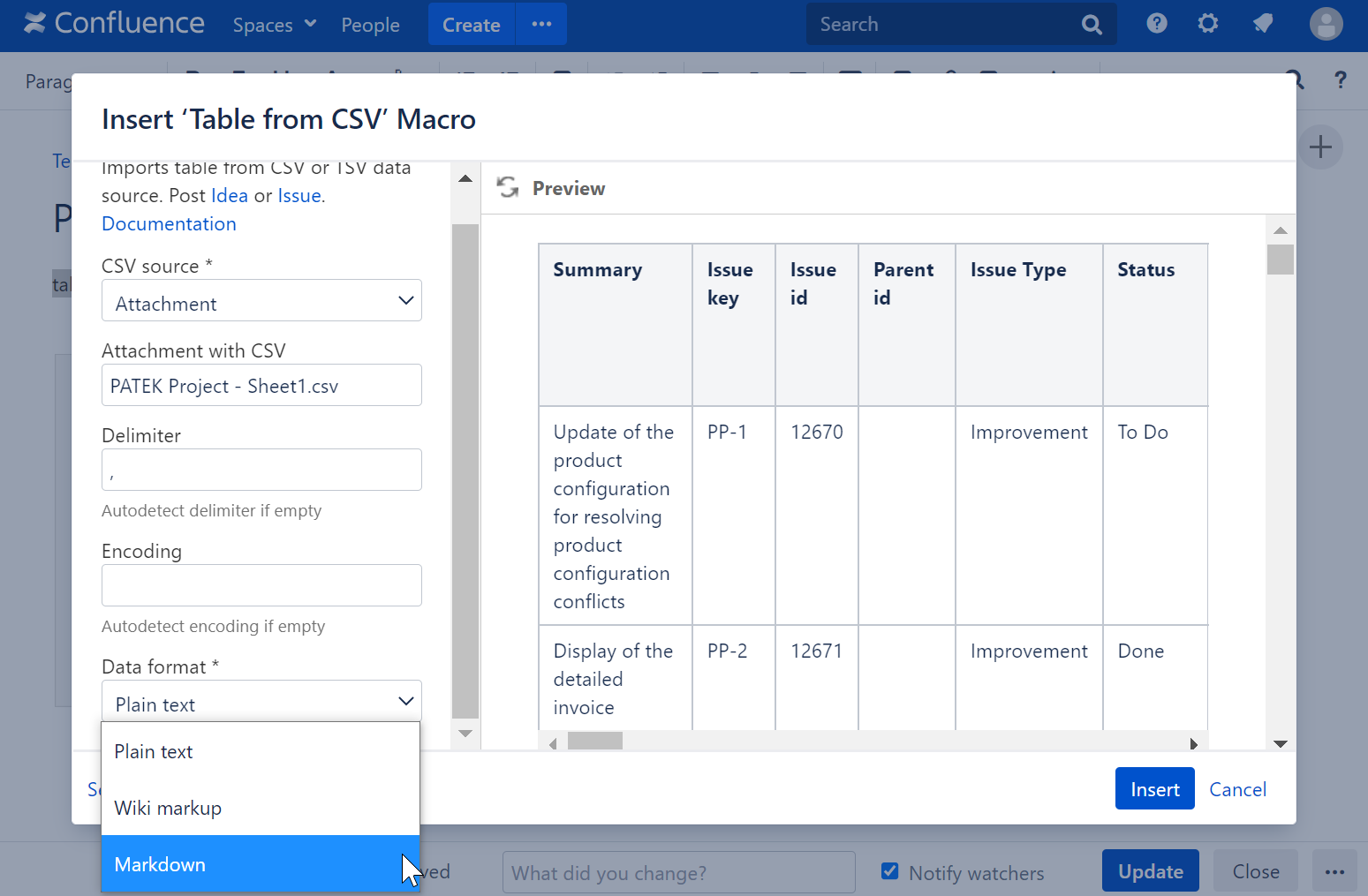Open the Data format dropdown
Viewport: 1368px width, 896px height.
pos(261,701)
